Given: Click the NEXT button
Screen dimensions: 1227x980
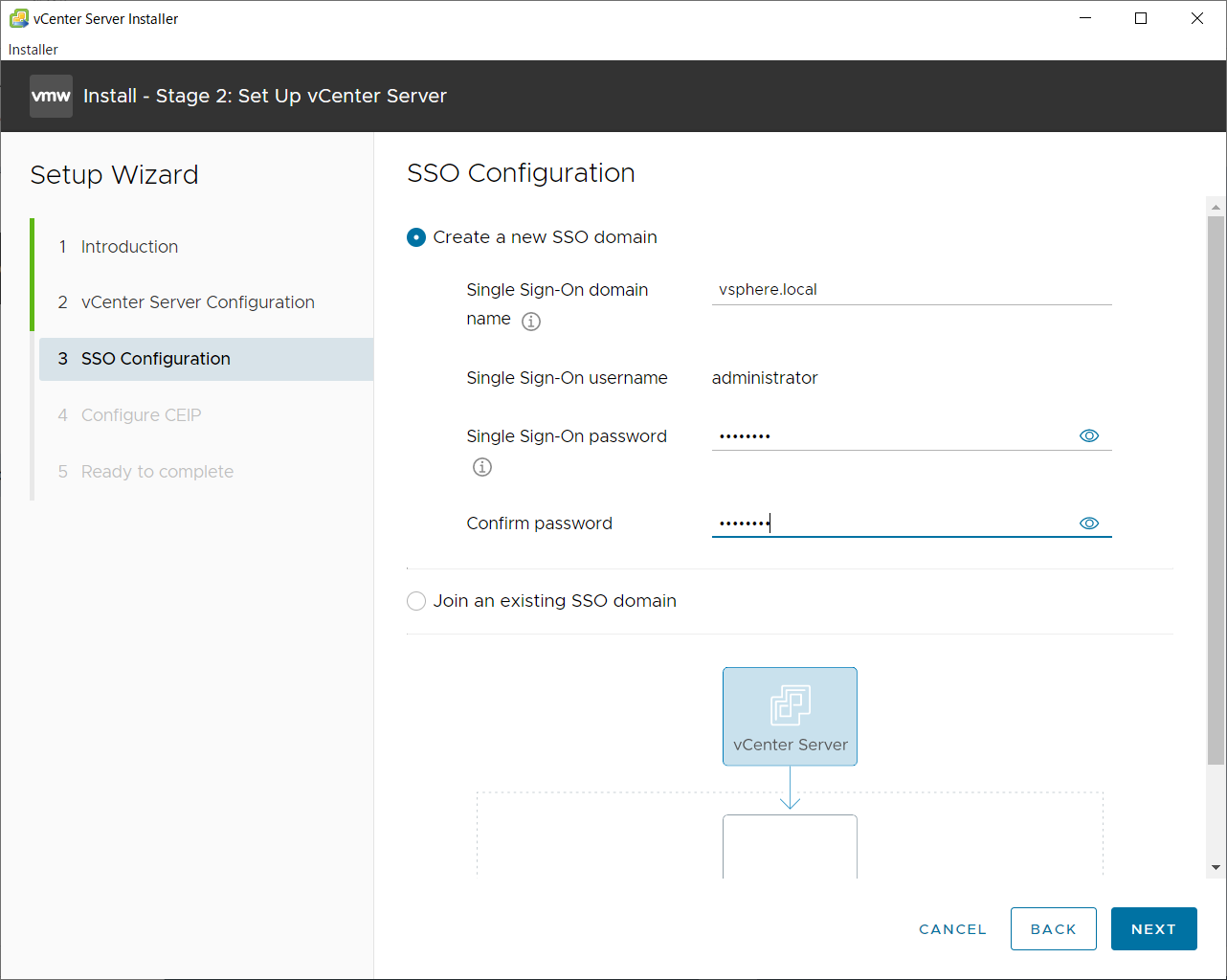Looking at the screenshot, I should 1154,929.
